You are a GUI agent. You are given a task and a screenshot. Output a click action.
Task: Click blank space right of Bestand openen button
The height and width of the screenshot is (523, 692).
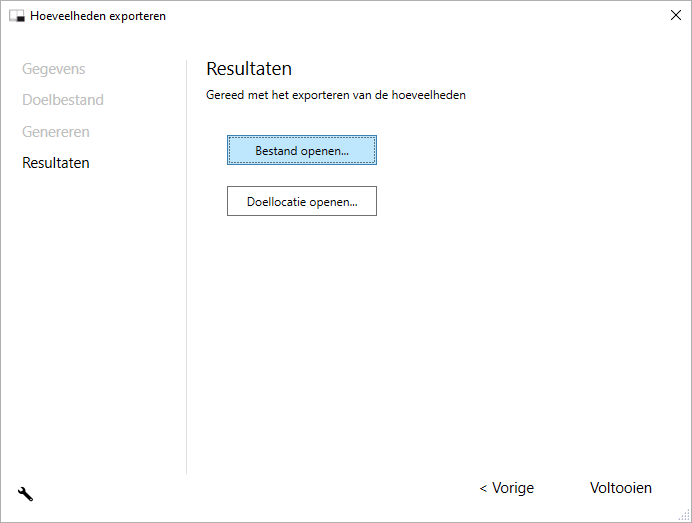(520, 150)
